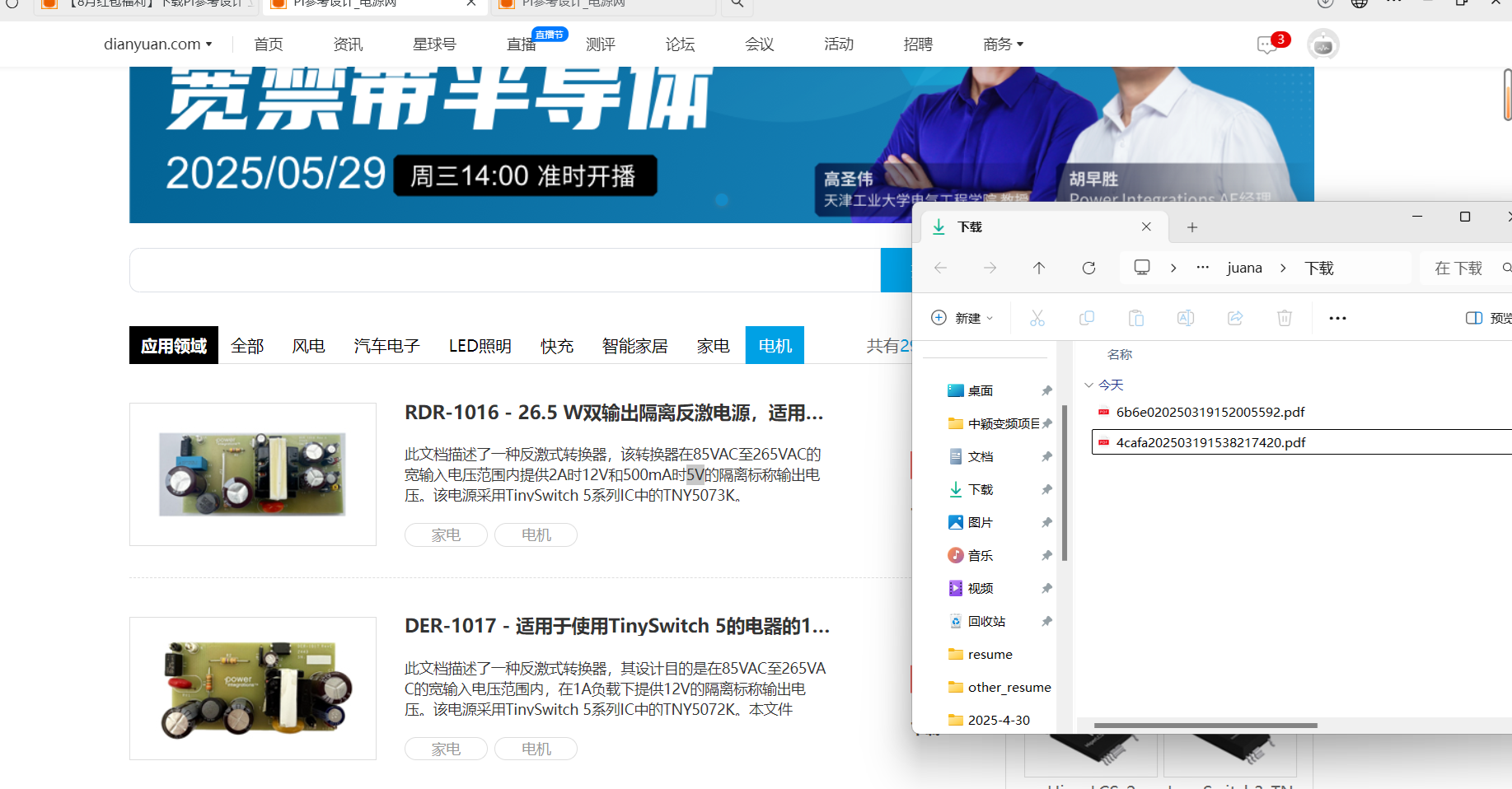This screenshot has height=789, width=1512.
Task: Open the See more ellipsis in explorer toolbar
Action: 1337,318
